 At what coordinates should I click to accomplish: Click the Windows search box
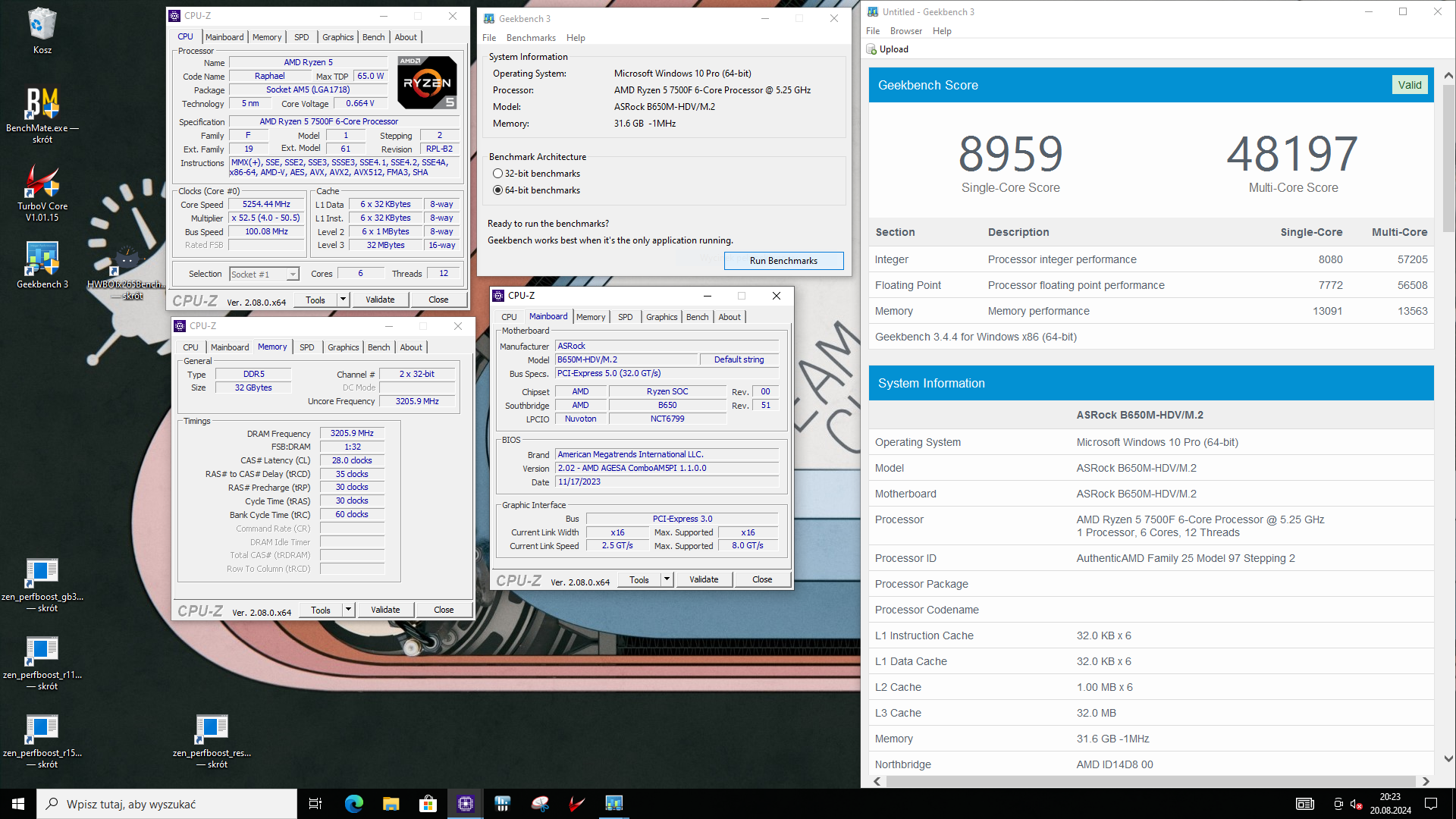(x=167, y=804)
